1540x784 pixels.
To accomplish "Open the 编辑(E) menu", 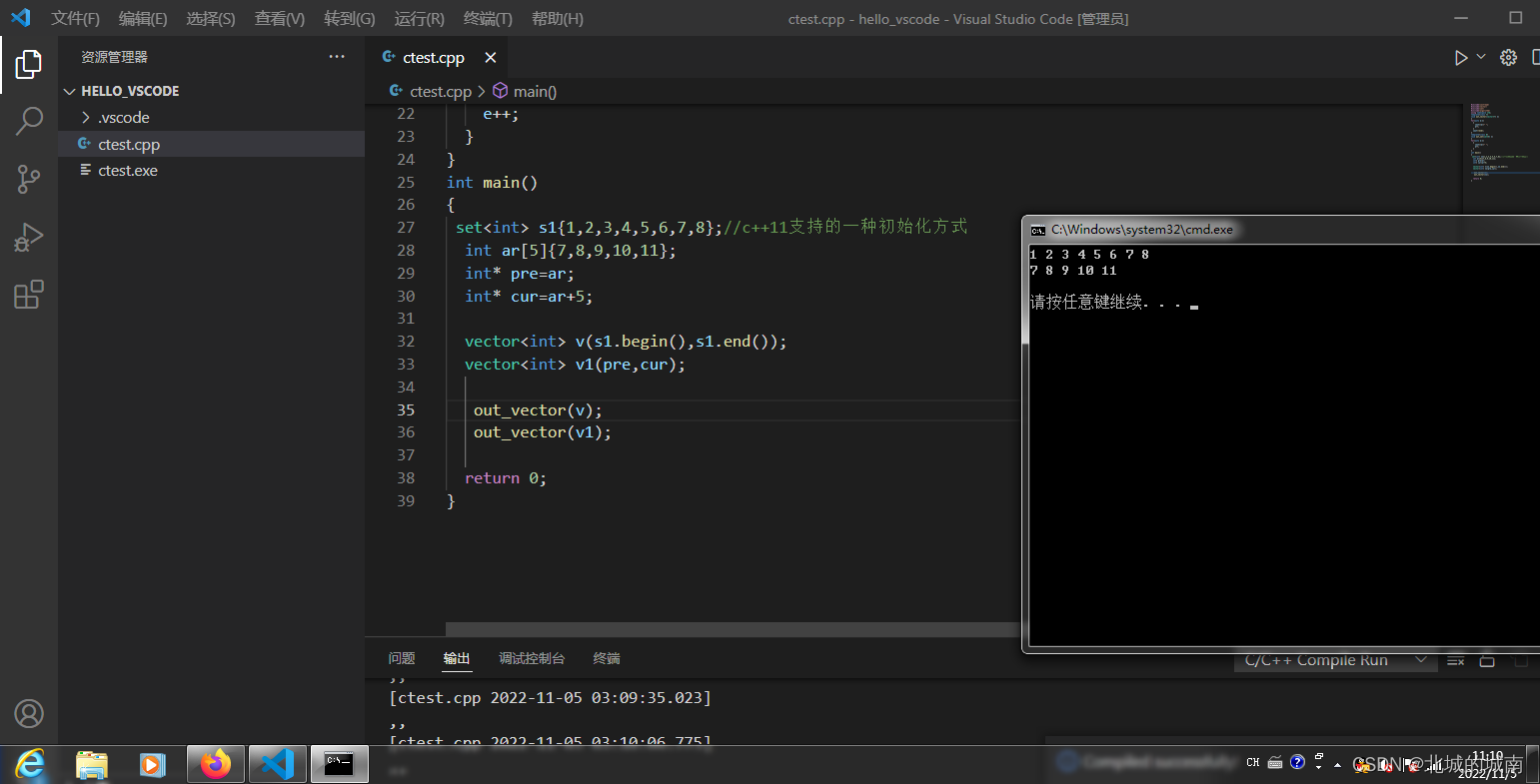I will 143,19.
